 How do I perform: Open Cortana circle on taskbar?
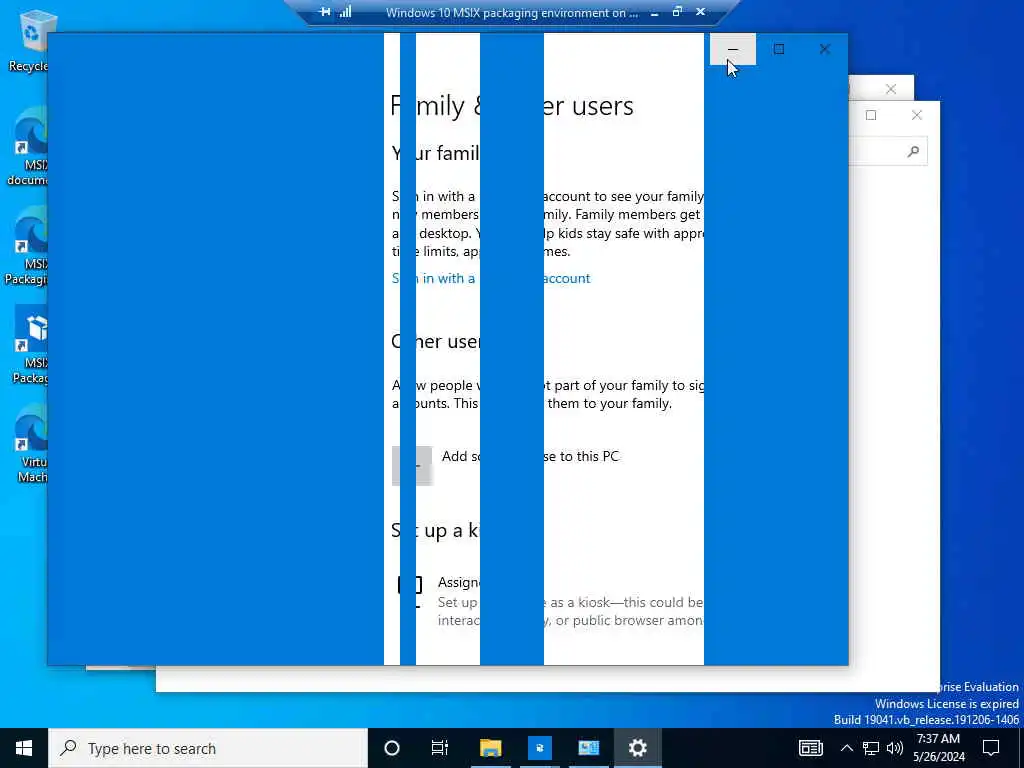click(392, 748)
